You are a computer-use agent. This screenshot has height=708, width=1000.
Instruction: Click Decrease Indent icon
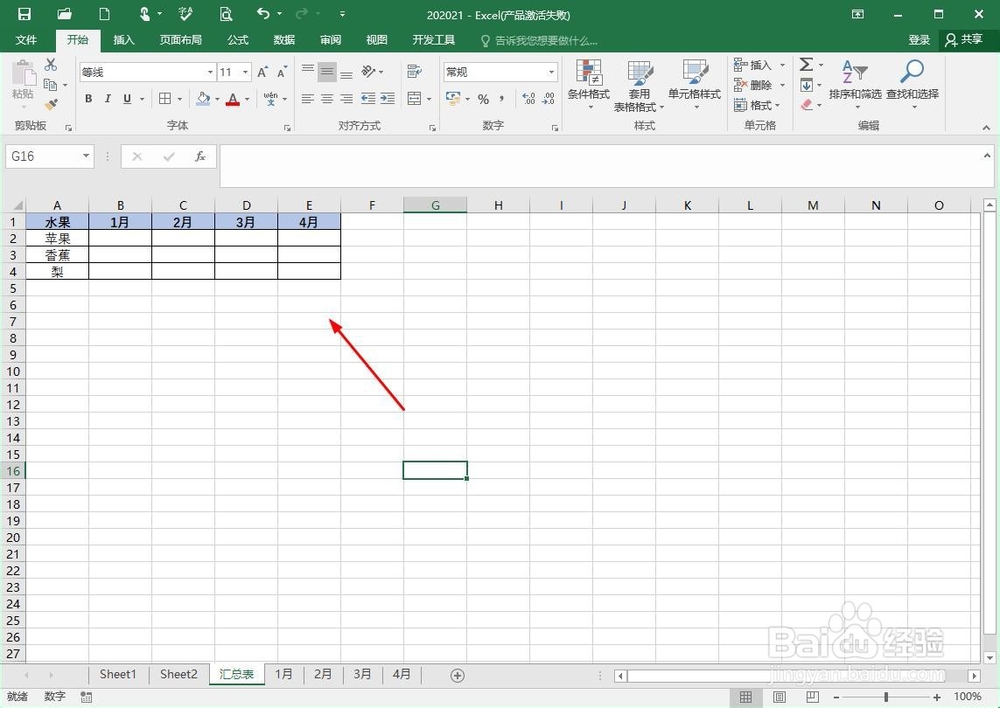click(x=368, y=99)
